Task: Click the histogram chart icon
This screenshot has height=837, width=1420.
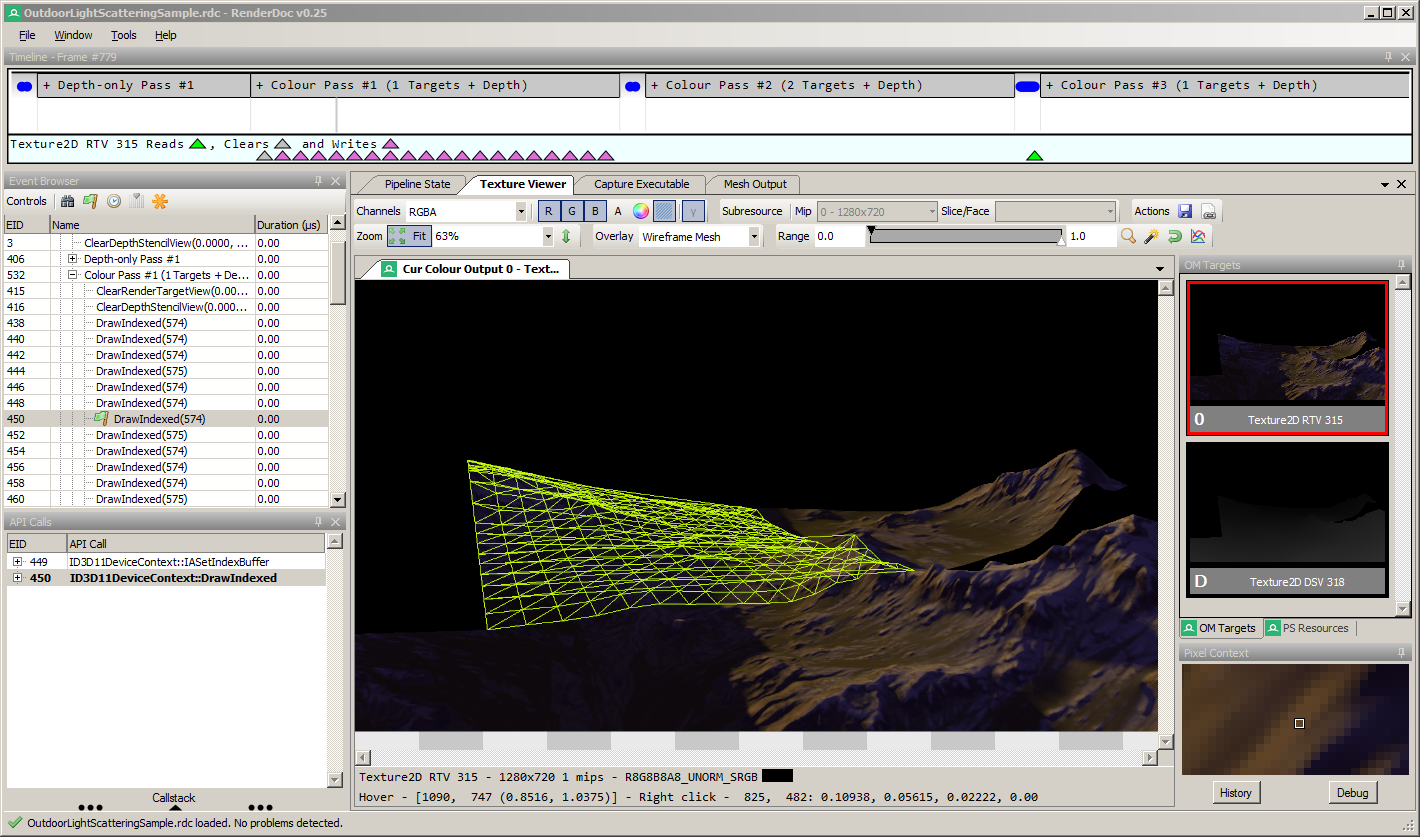Action: click(1198, 237)
